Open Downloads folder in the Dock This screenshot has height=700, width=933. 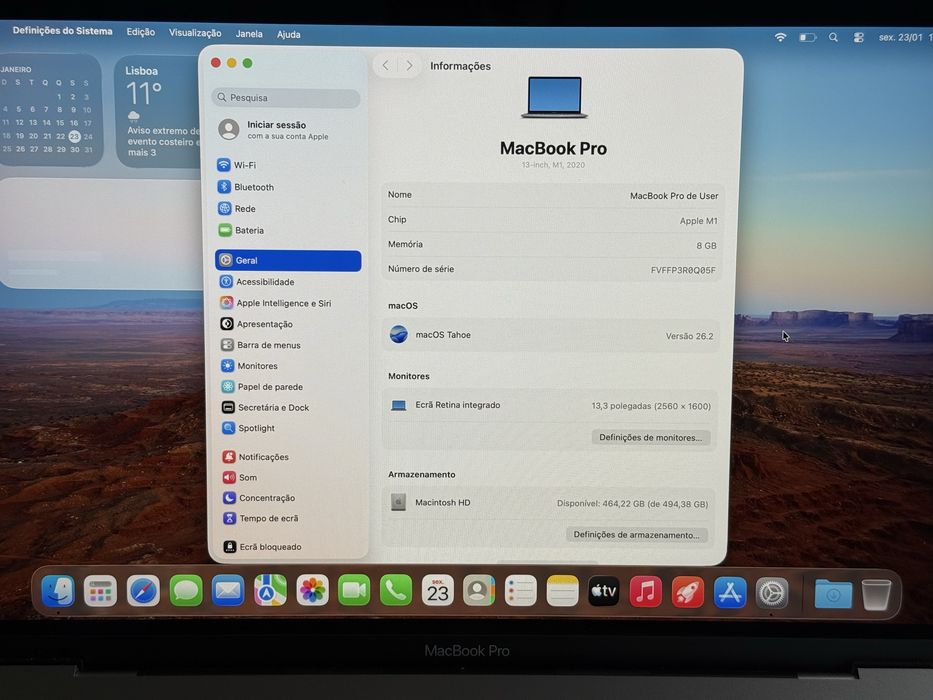click(x=833, y=594)
